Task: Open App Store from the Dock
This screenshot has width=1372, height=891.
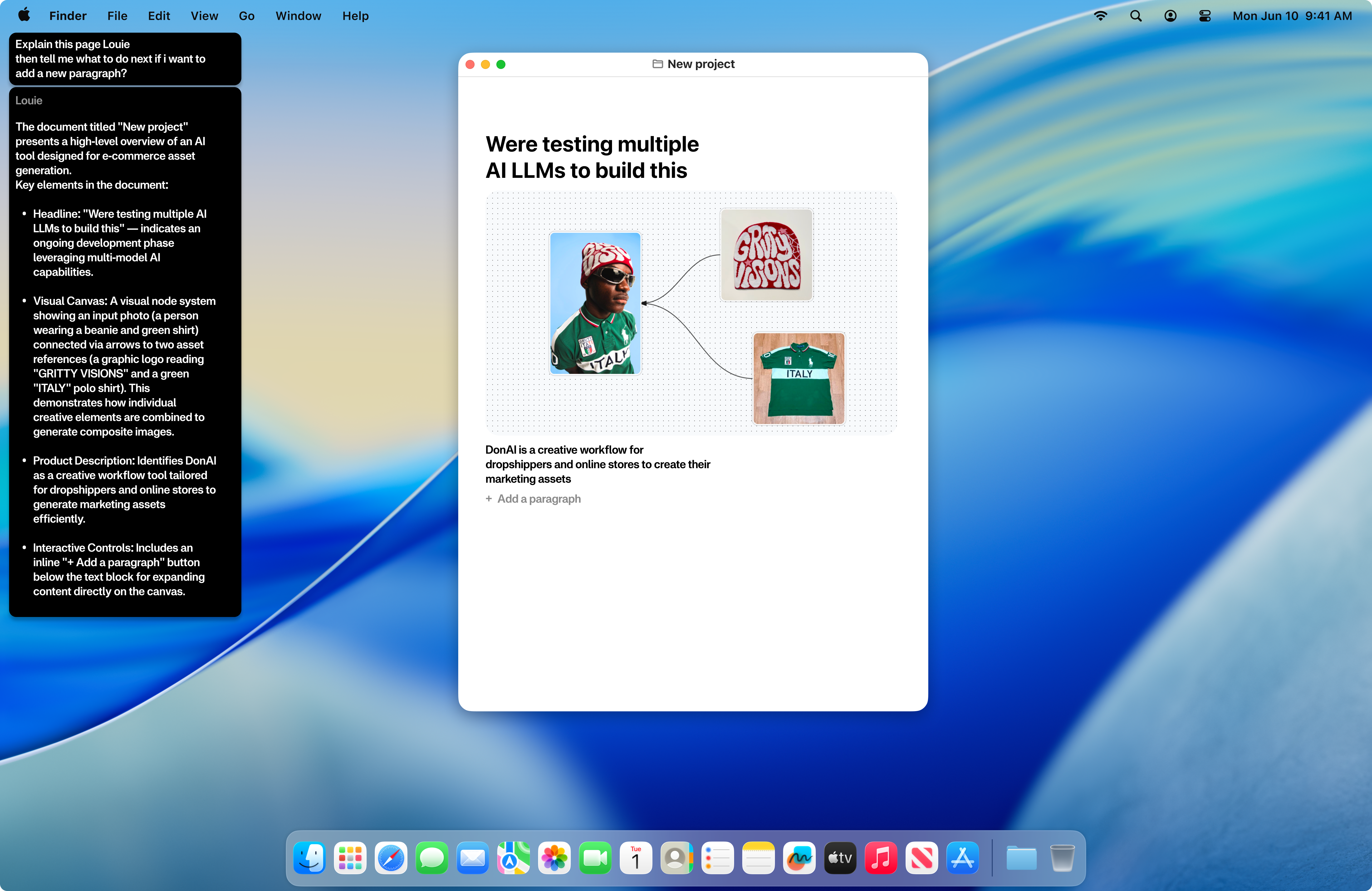Action: point(963,858)
